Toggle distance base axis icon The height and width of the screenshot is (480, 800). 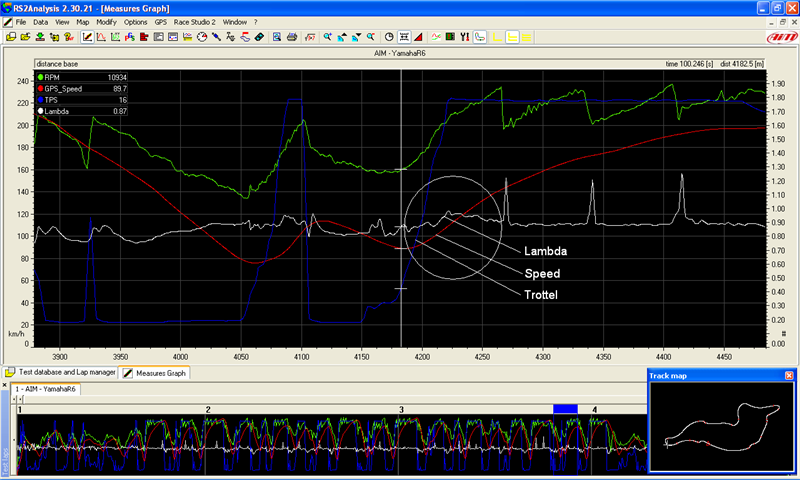(x=404, y=37)
